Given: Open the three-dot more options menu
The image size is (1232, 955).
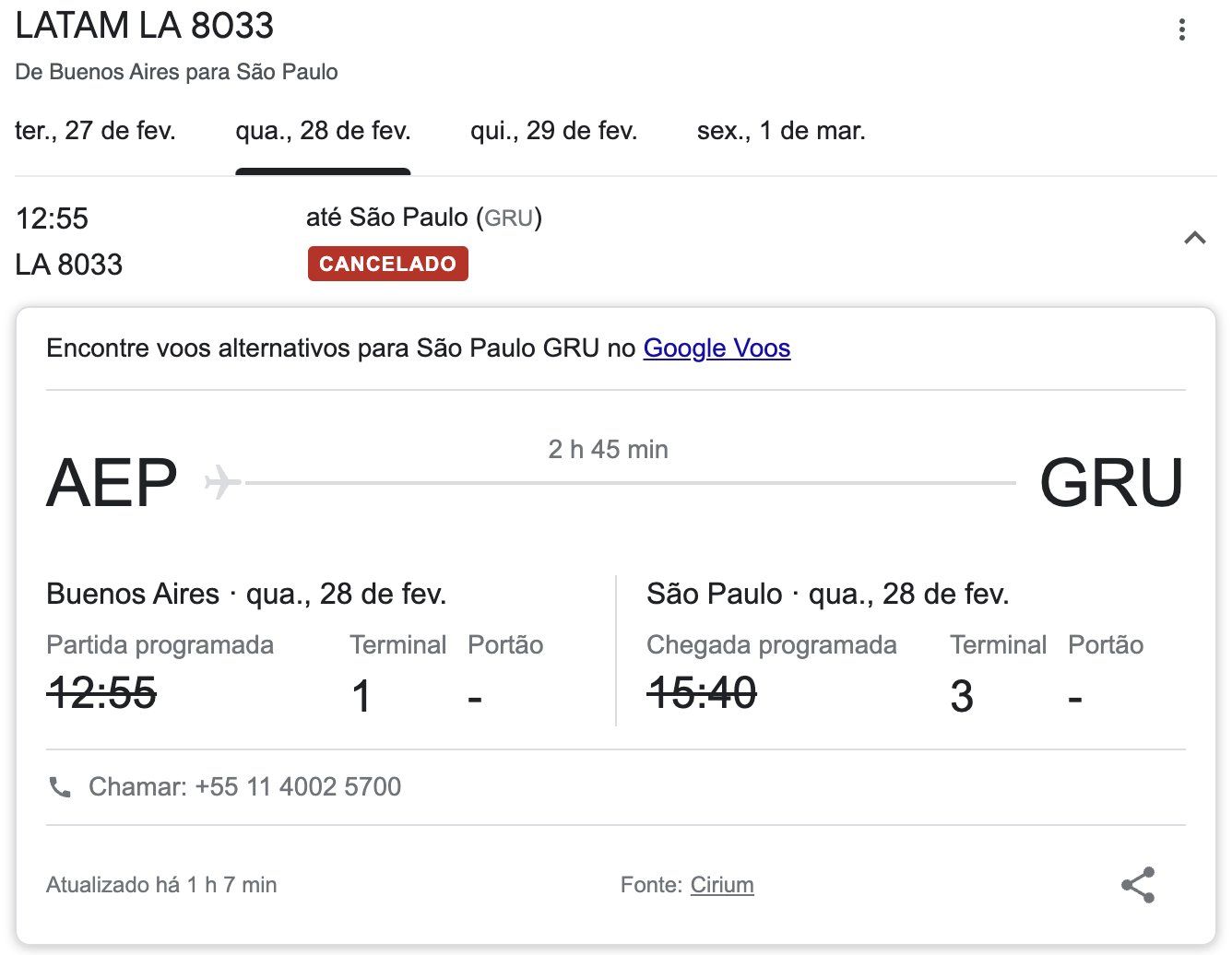Looking at the screenshot, I should (x=1181, y=29).
